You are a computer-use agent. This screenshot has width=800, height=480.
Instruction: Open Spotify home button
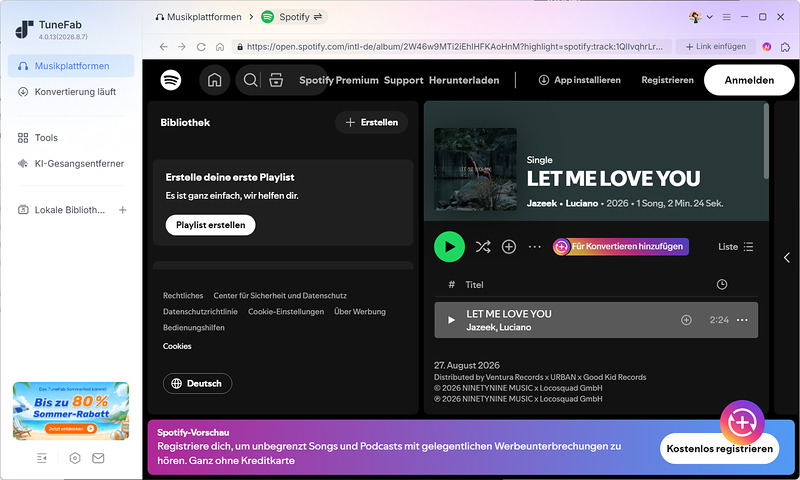[214, 80]
